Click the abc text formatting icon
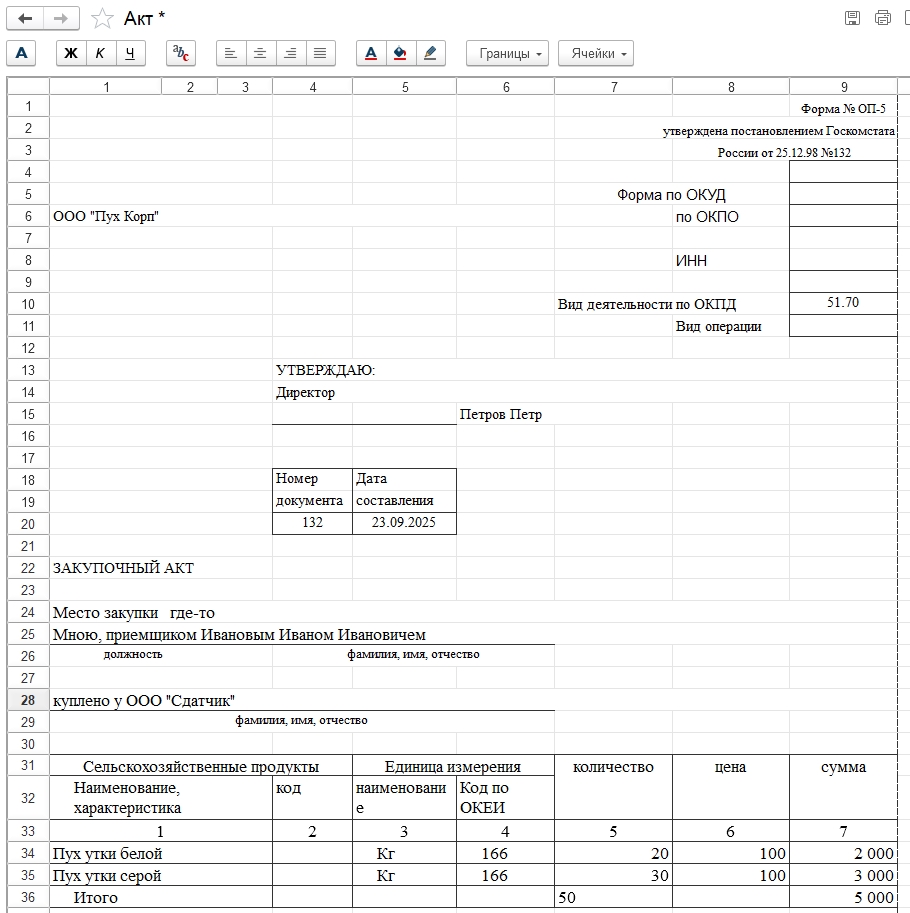Image resolution: width=910 pixels, height=913 pixels. pyautogui.click(x=180, y=54)
